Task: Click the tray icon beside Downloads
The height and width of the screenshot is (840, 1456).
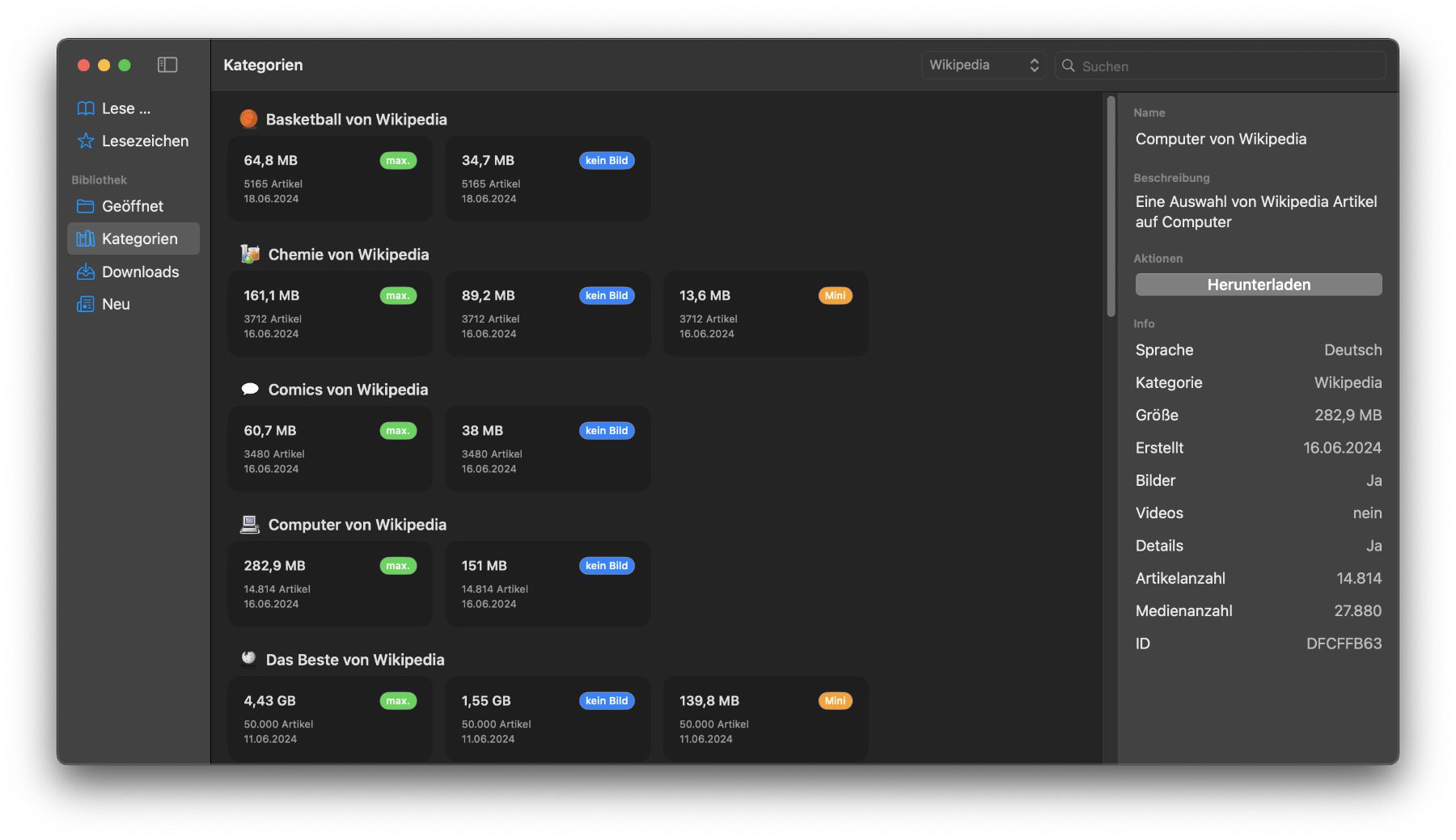Action: coord(86,272)
